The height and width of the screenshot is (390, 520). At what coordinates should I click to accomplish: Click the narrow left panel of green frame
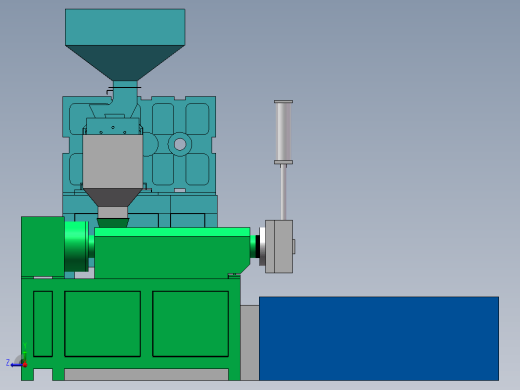[43, 324]
